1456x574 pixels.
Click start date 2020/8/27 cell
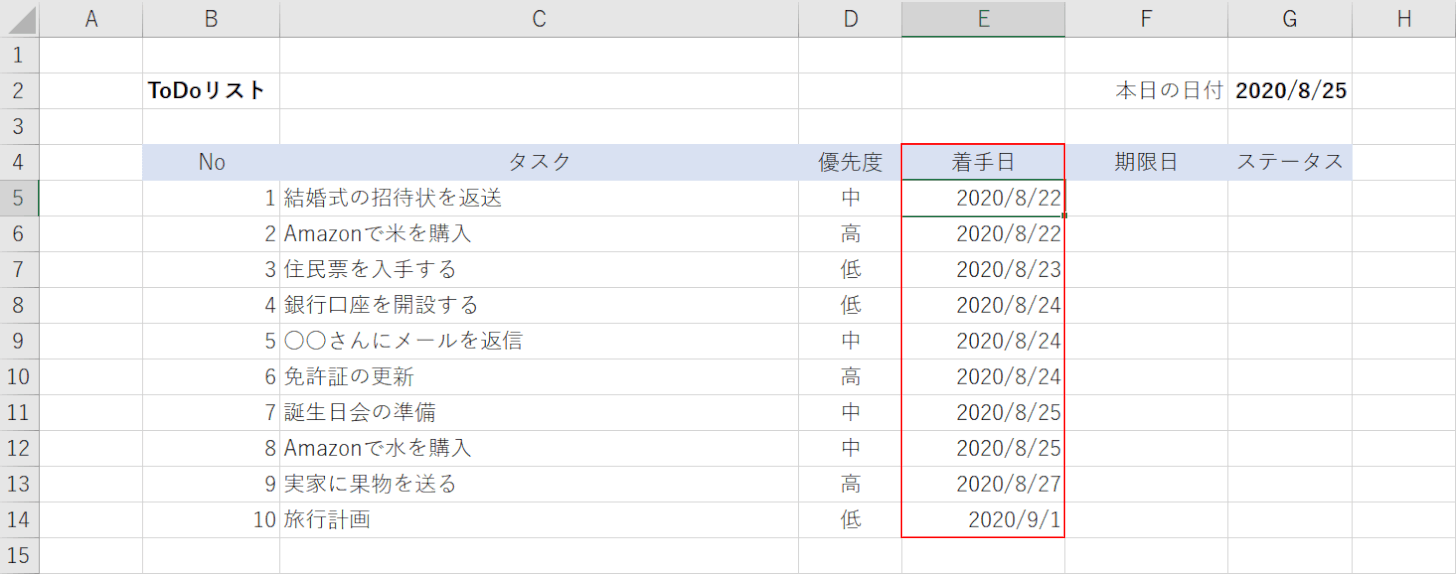click(983, 484)
